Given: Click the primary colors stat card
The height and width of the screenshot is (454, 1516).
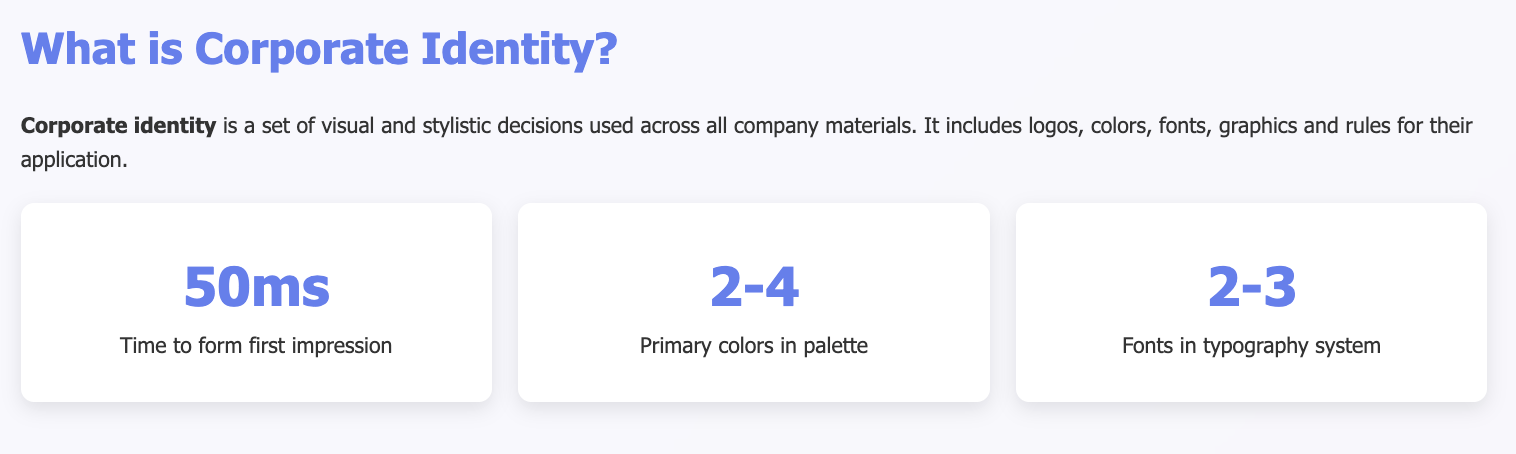Looking at the screenshot, I should click(754, 303).
